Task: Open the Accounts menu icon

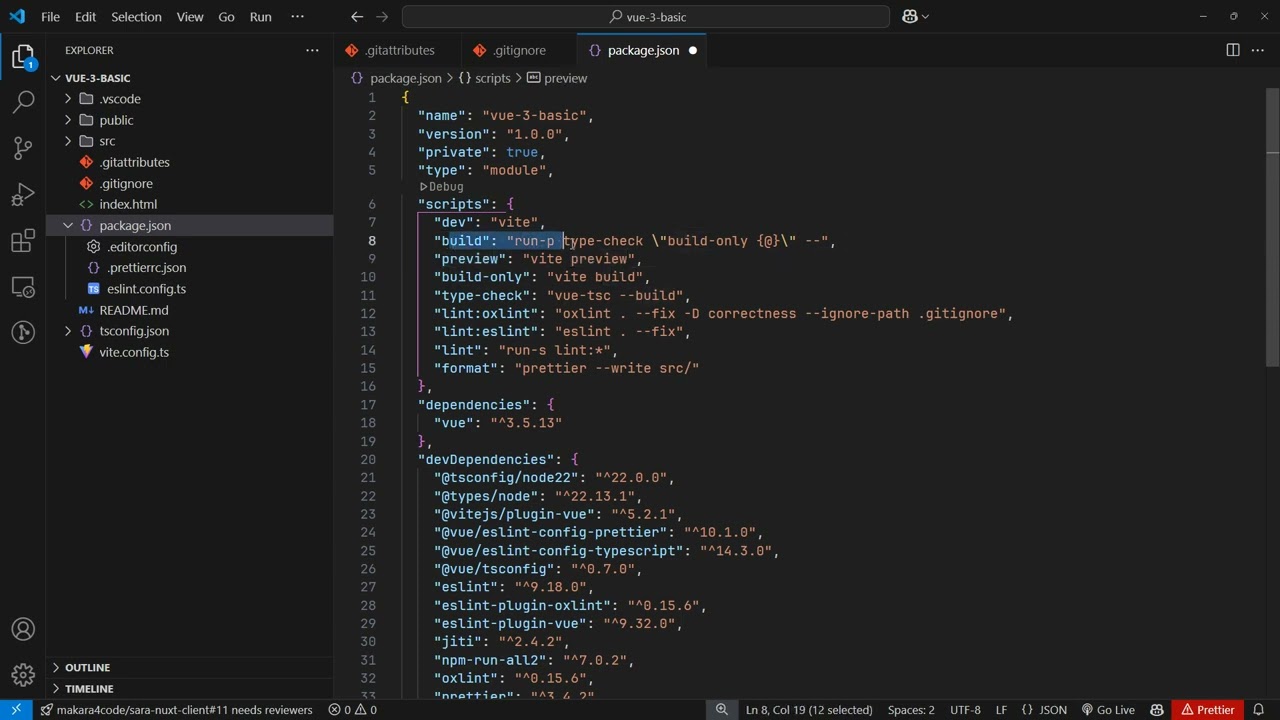Action: 23,629
